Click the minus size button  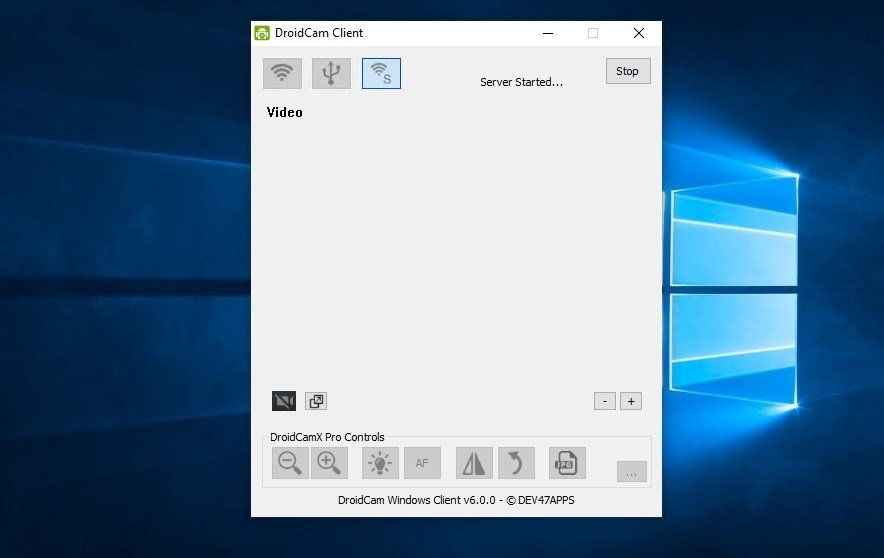pos(605,401)
